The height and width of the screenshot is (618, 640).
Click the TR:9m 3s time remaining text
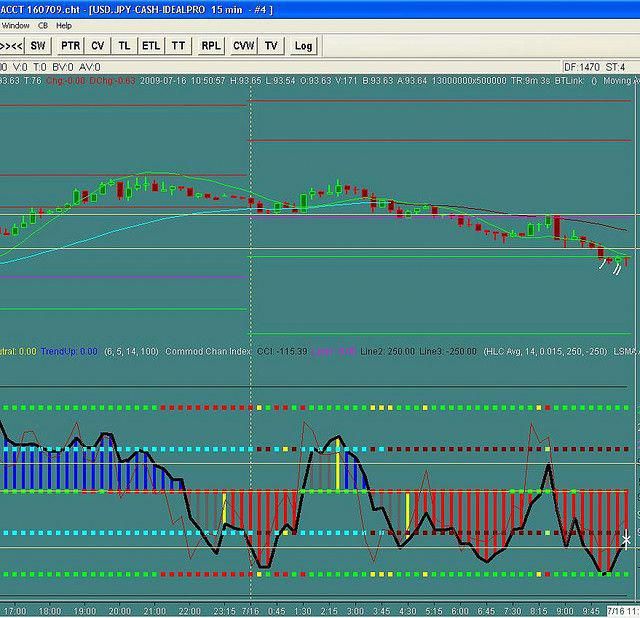pyautogui.click(x=531, y=81)
